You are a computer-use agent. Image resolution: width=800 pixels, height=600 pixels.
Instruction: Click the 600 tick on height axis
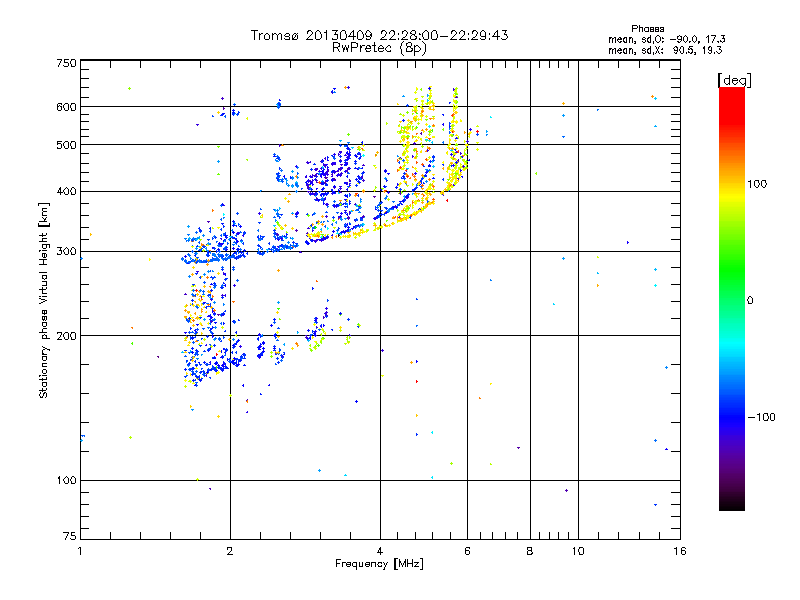(x=66, y=107)
